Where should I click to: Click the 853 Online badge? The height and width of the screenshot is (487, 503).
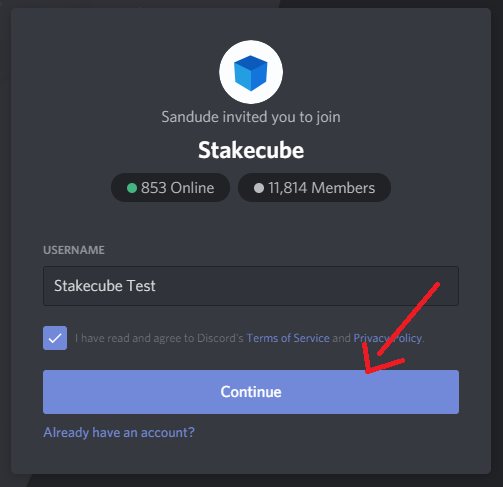click(x=170, y=188)
